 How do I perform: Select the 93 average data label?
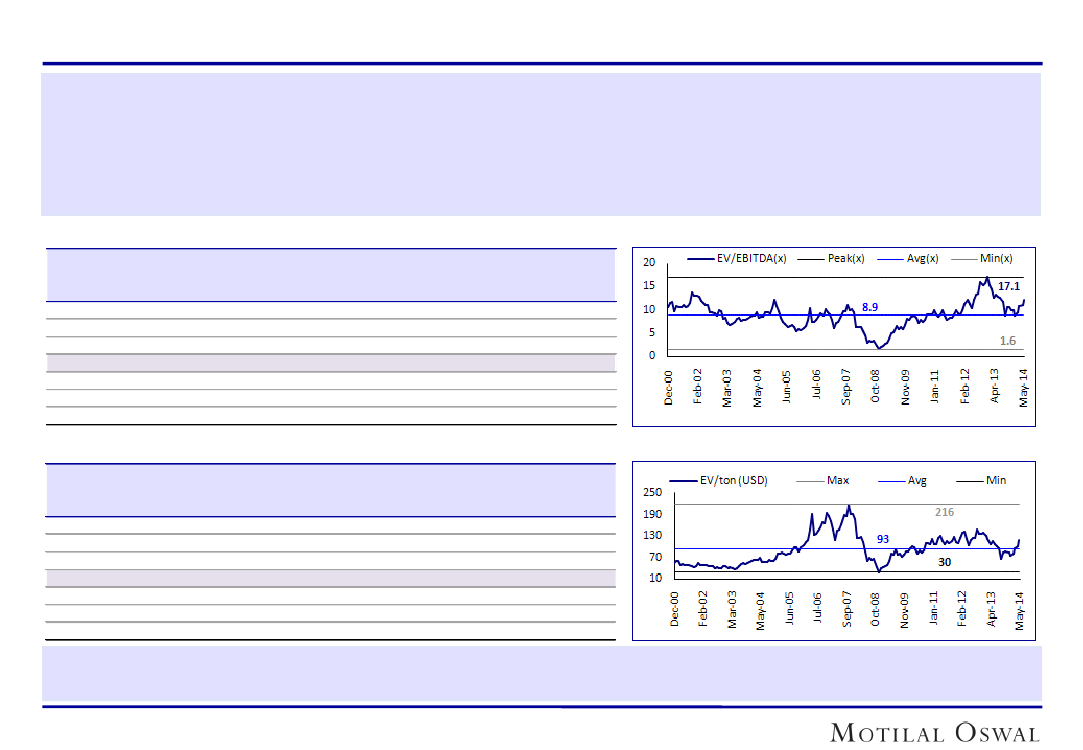[883, 539]
